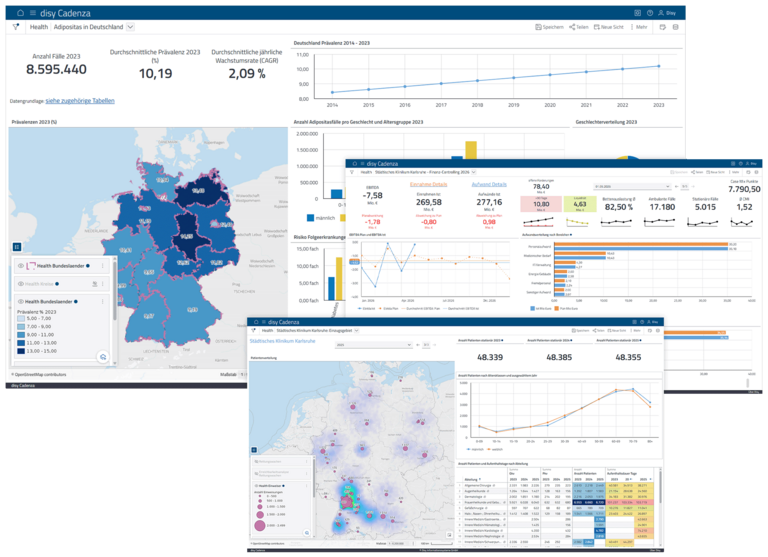Click 'Ist Mio Euro' blue legend in Finanz-Controlling
The image size is (768, 557).
point(540,309)
